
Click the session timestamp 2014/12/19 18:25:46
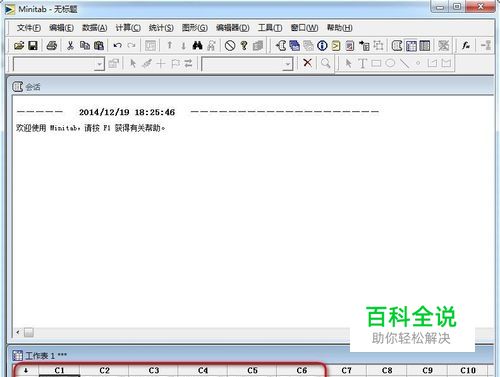(127, 112)
